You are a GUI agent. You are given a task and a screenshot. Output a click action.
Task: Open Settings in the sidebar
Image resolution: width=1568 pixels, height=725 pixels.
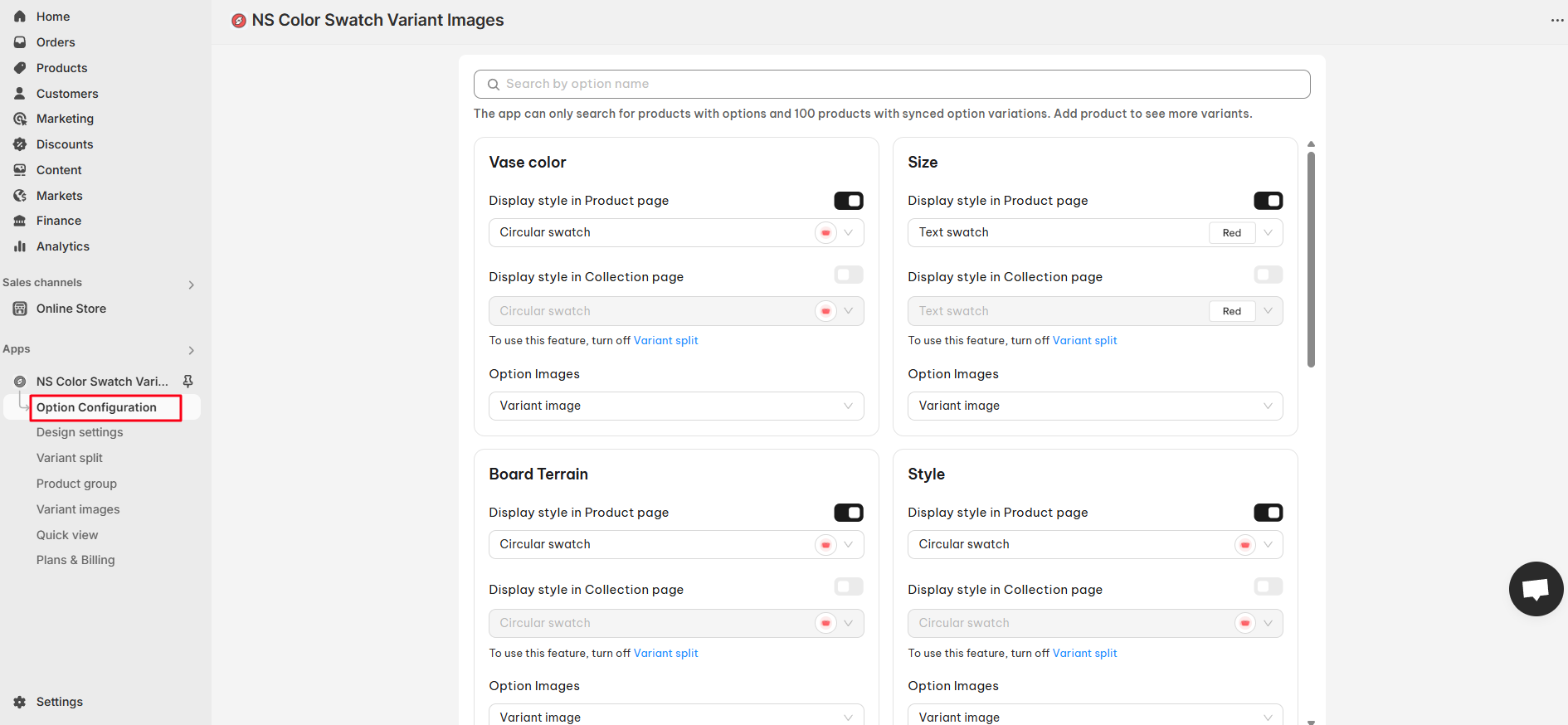(x=60, y=702)
